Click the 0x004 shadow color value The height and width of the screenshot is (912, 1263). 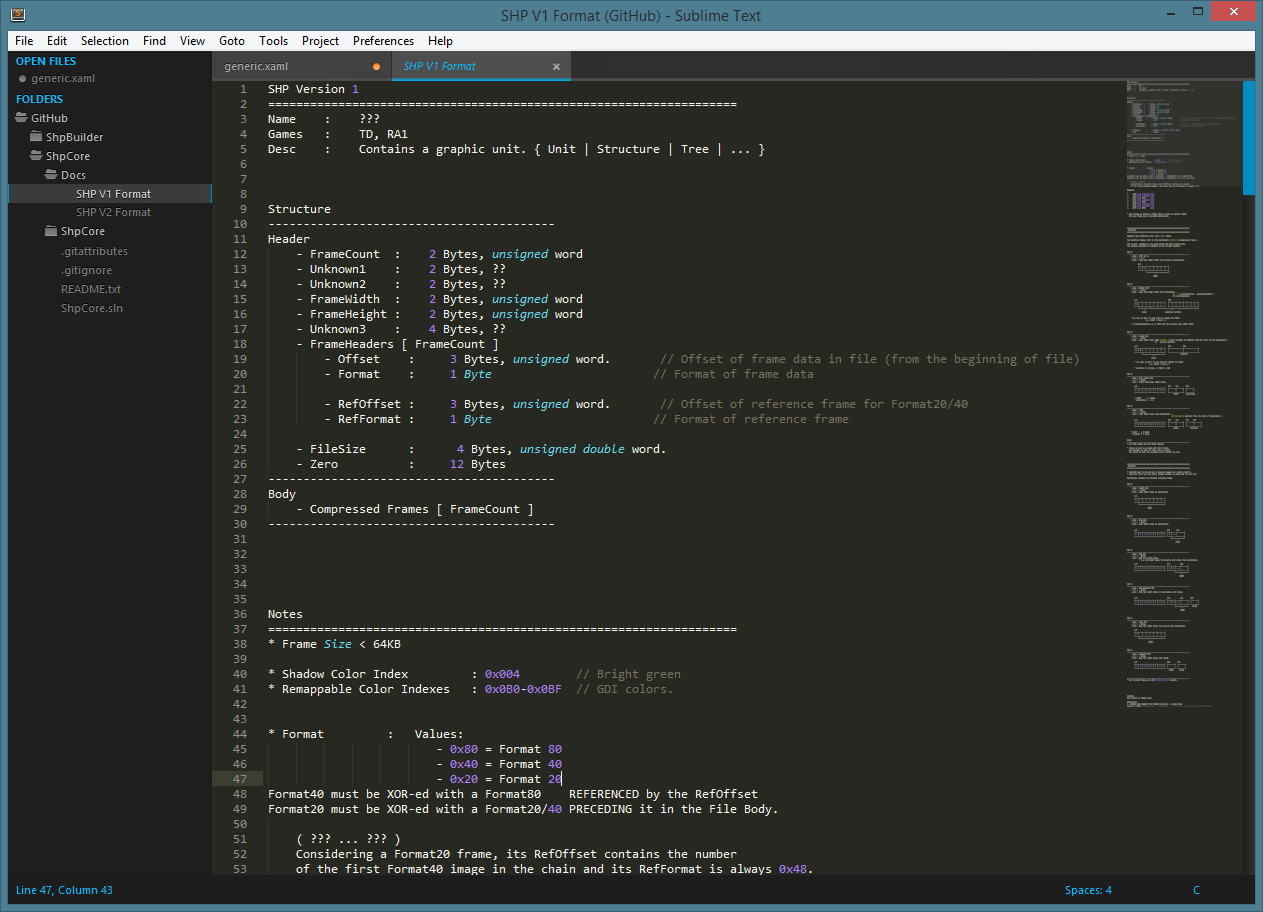[x=502, y=674]
